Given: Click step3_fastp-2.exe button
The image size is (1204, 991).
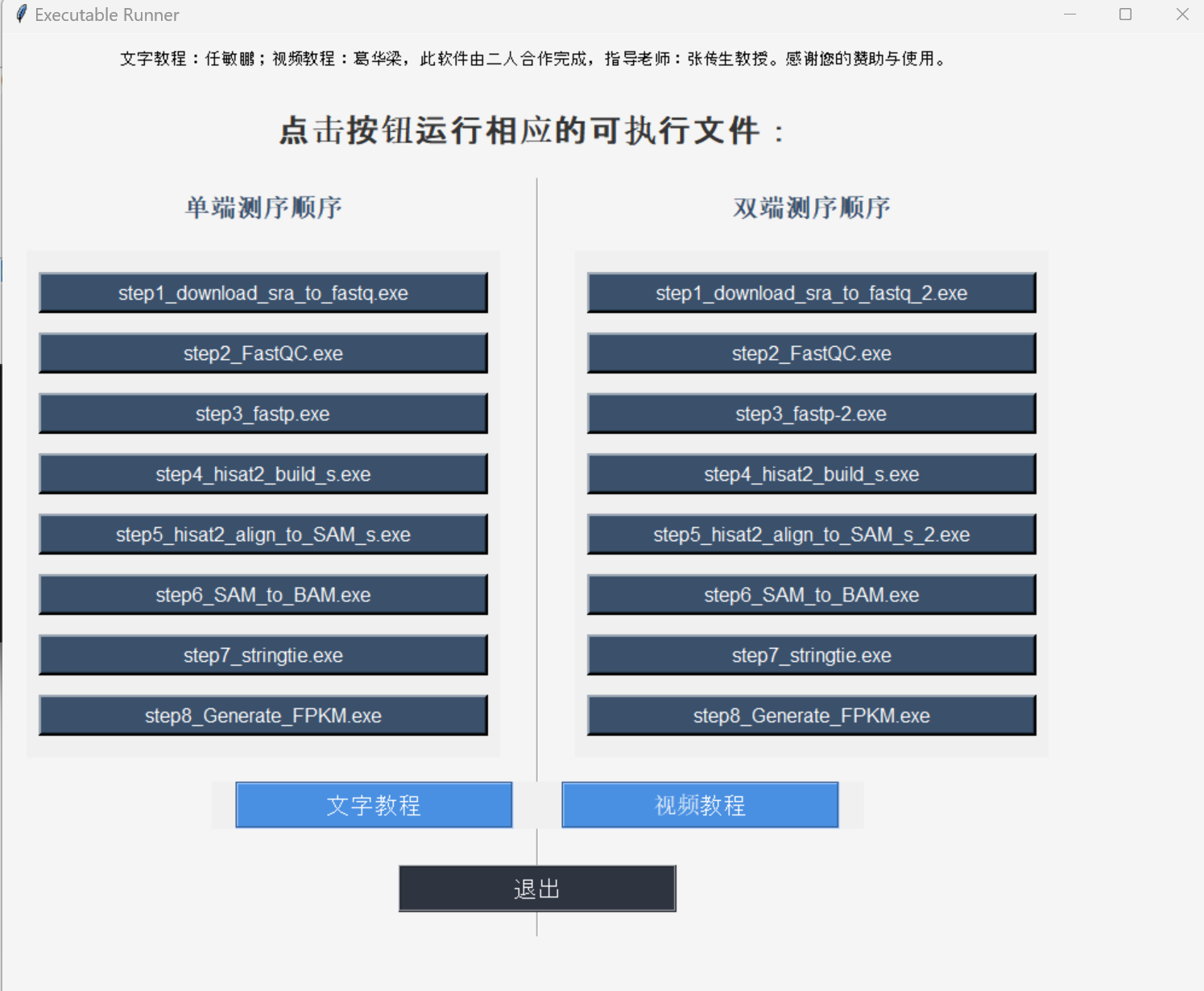Looking at the screenshot, I should 811,414.
